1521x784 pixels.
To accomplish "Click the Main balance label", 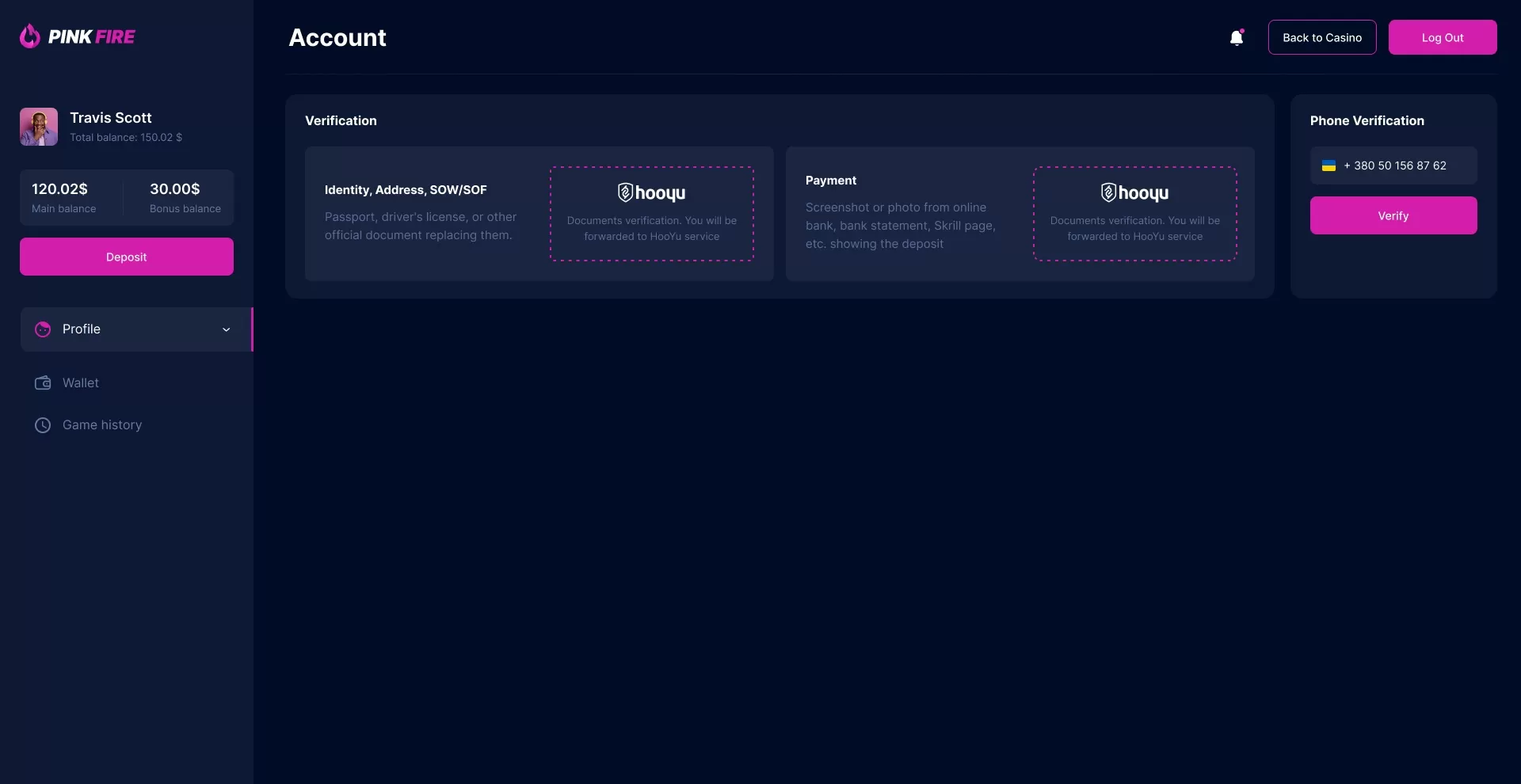I will (x=63, y=208).
